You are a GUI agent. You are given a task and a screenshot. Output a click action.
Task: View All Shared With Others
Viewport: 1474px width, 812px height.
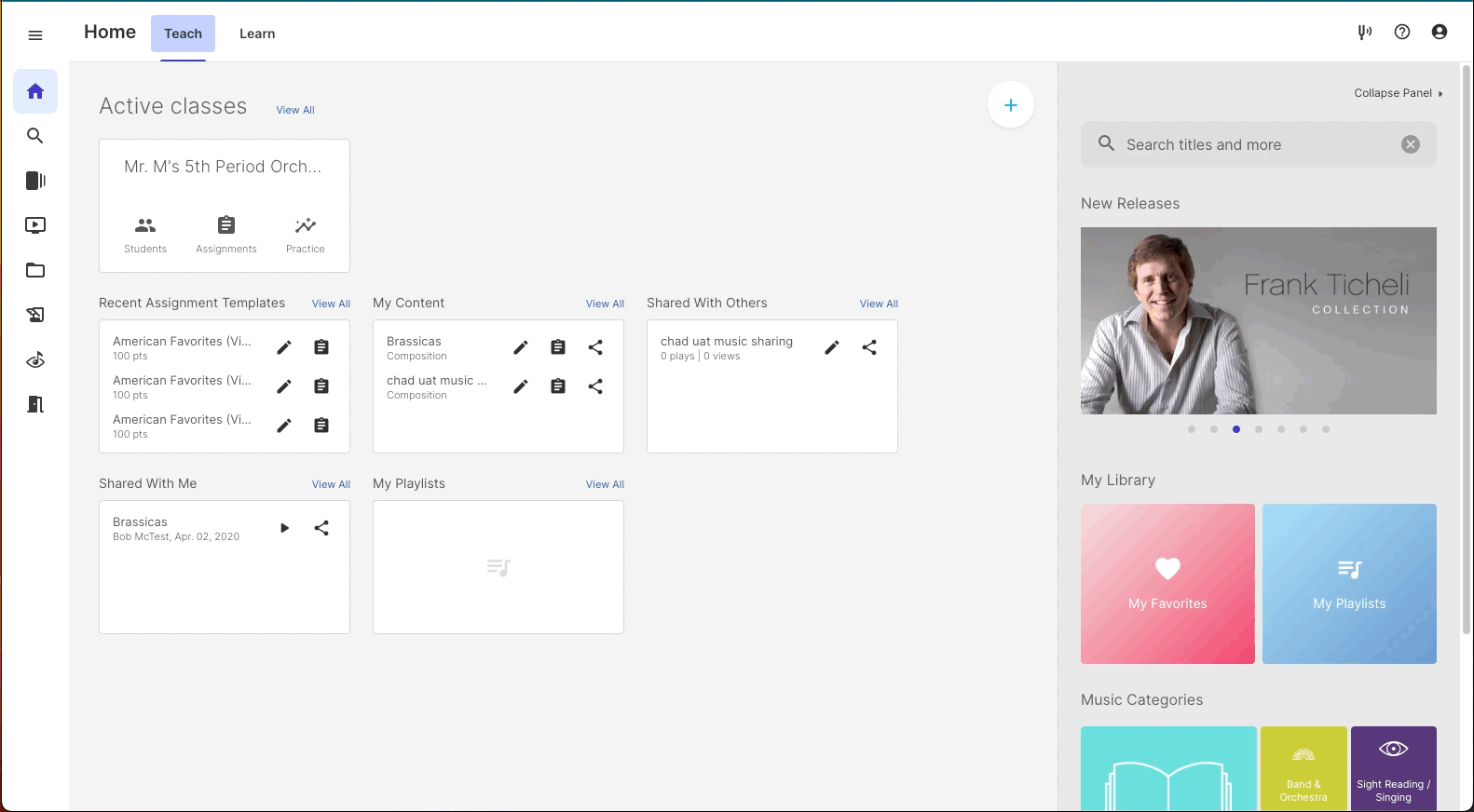point(879,304)
